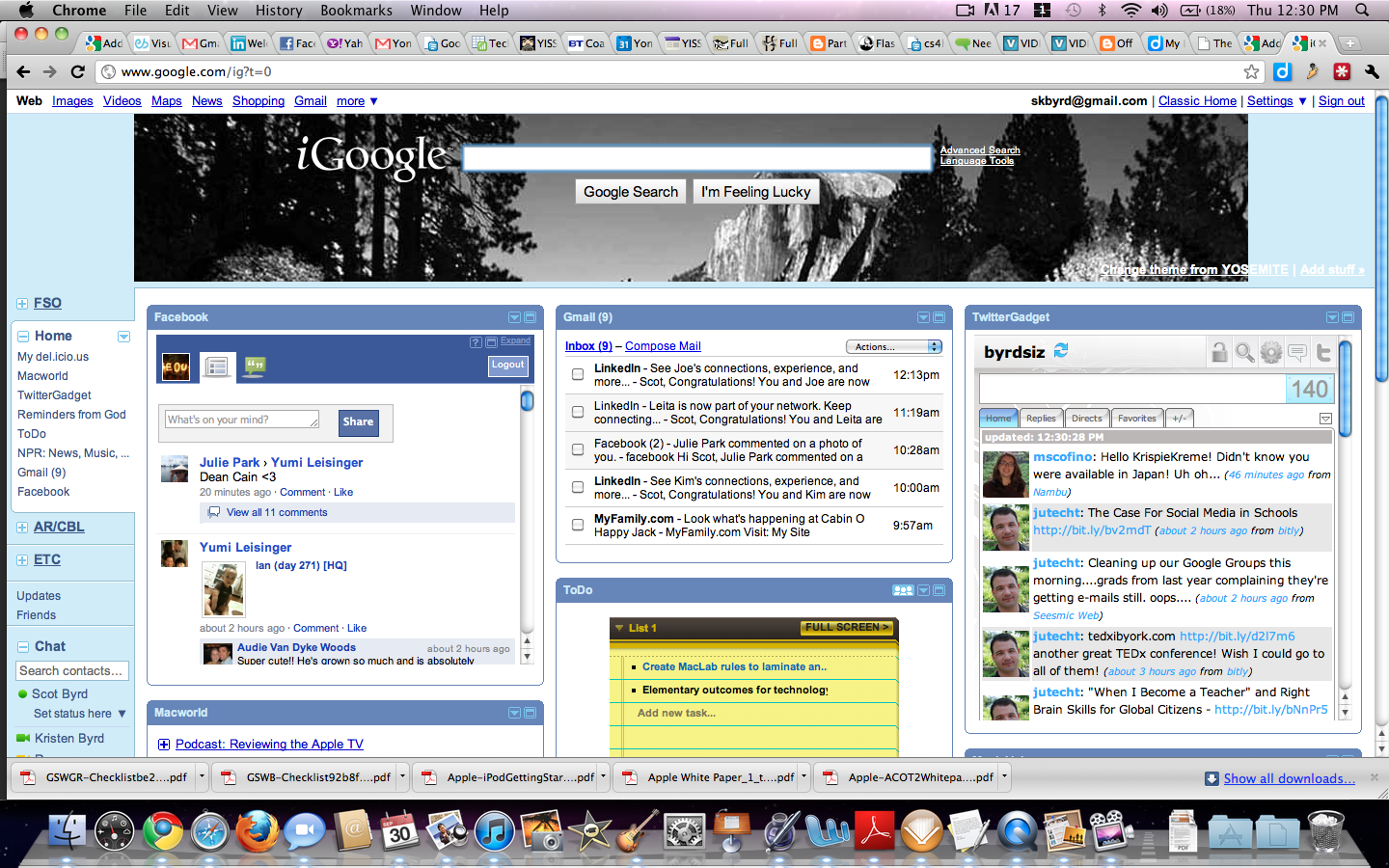The height and width of the screenshot is (868, 1389).
Task: Click the TwitterGadget refresh icon beside byrdsiz
Action: tap(1061, 351)
